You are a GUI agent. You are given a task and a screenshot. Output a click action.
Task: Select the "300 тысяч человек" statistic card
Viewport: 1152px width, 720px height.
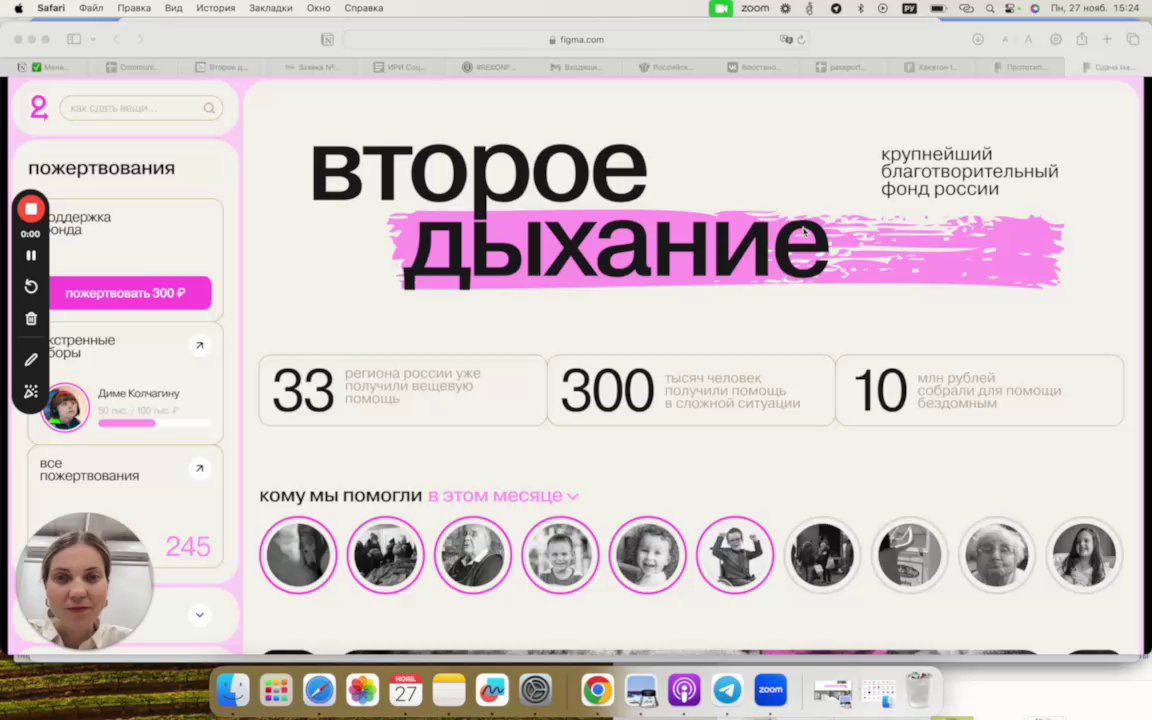[691, 390]
